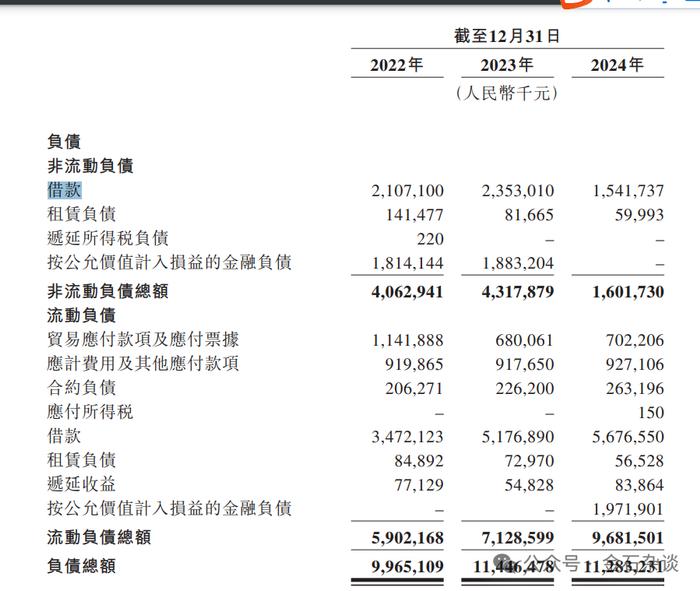Click the highlighted 借款 label
700x591 pixels.
coord(64,190)
